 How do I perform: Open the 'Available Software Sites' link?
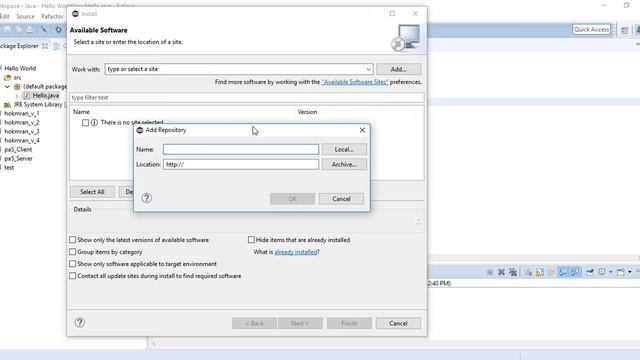click(355, 82)
